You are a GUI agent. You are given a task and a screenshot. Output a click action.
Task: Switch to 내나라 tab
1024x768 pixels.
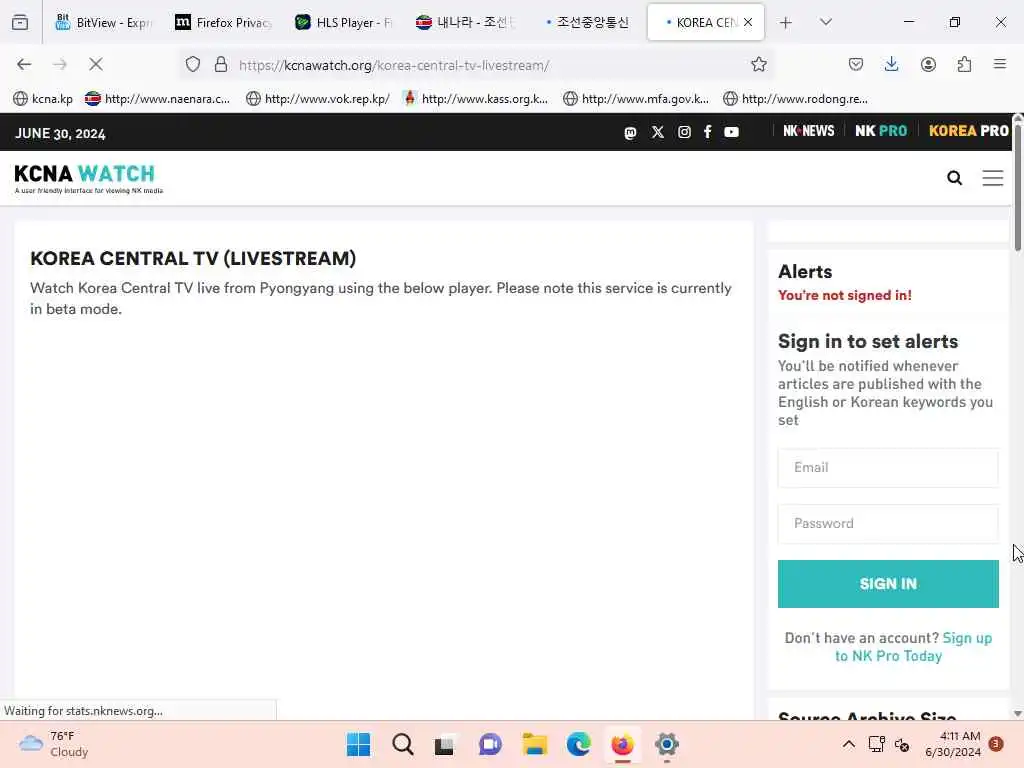coord(464,23)
